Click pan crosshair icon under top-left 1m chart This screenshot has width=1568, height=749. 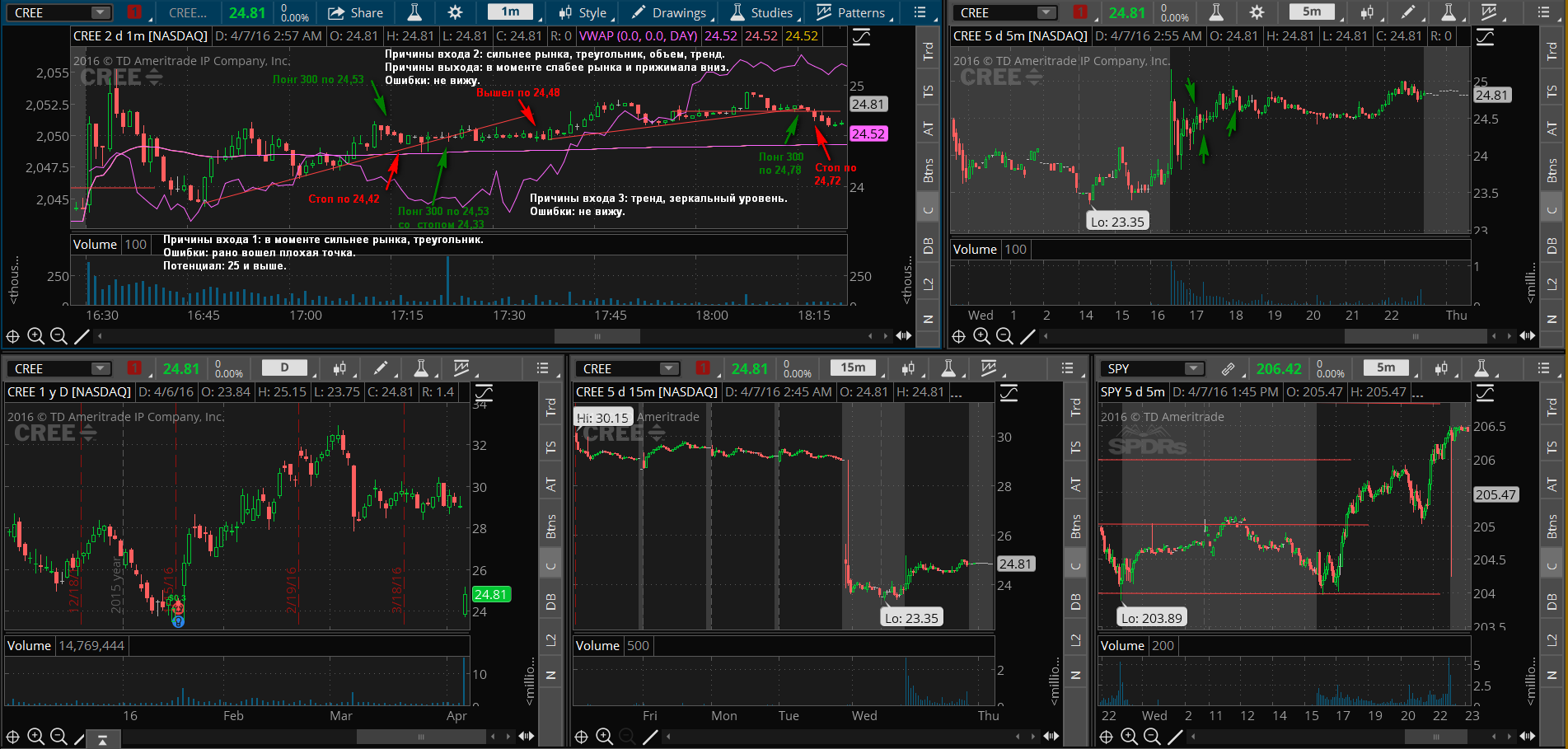point(12,336)
